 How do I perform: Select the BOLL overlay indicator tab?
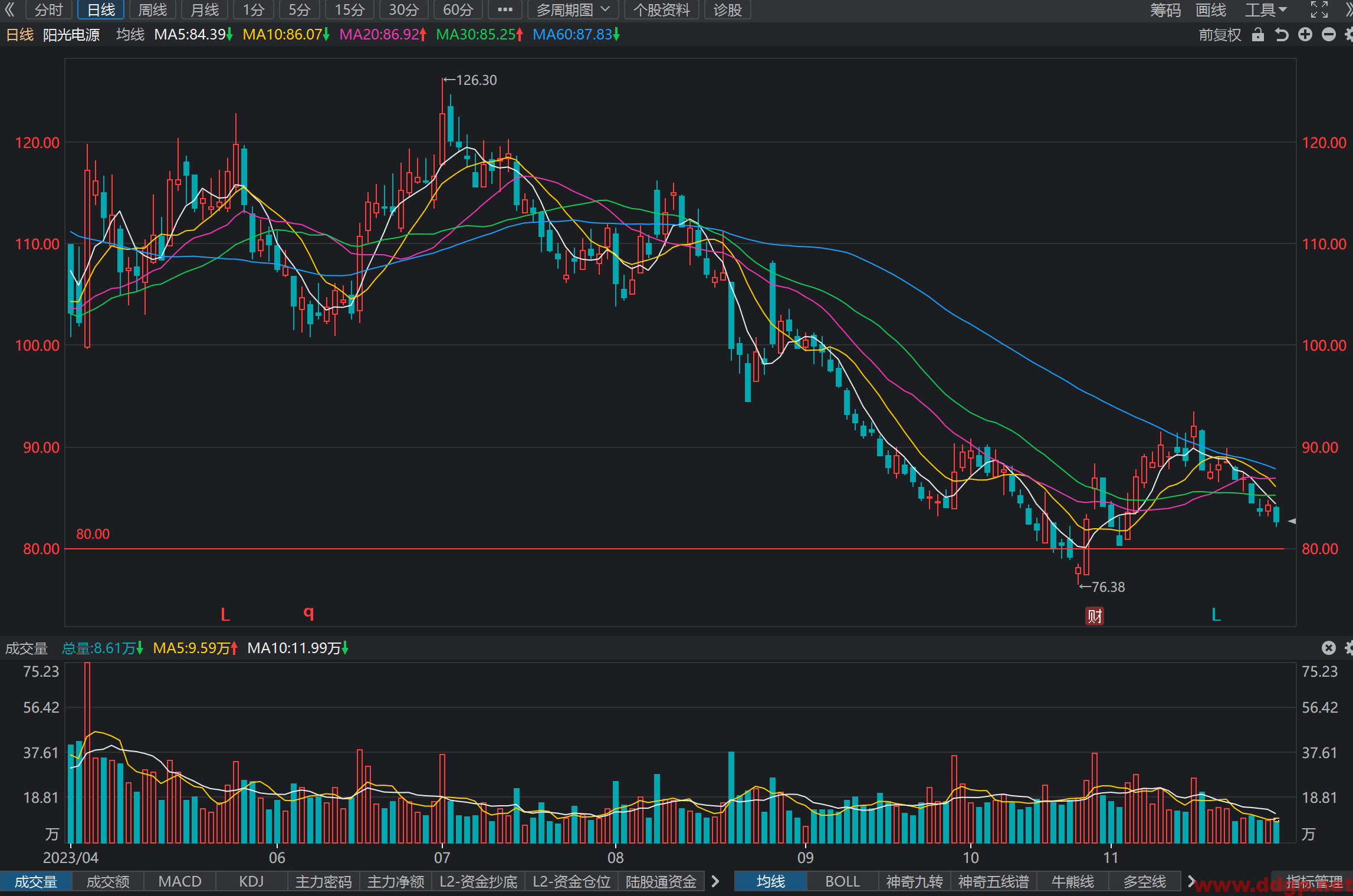[x=842, y=881]
